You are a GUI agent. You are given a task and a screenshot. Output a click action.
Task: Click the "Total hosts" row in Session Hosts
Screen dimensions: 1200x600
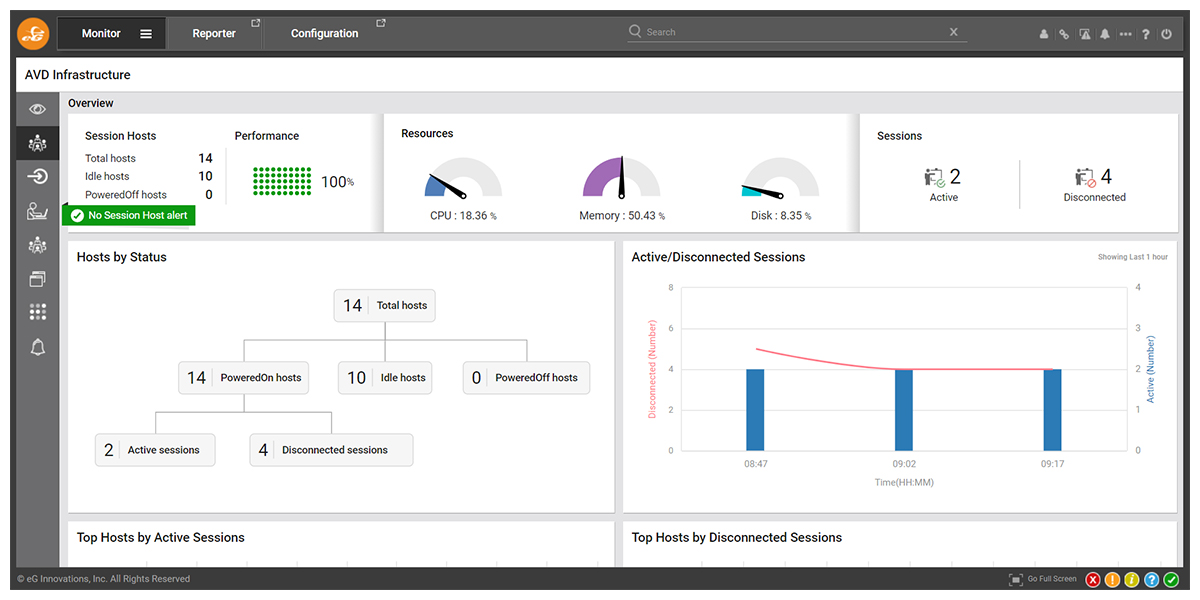149,158
